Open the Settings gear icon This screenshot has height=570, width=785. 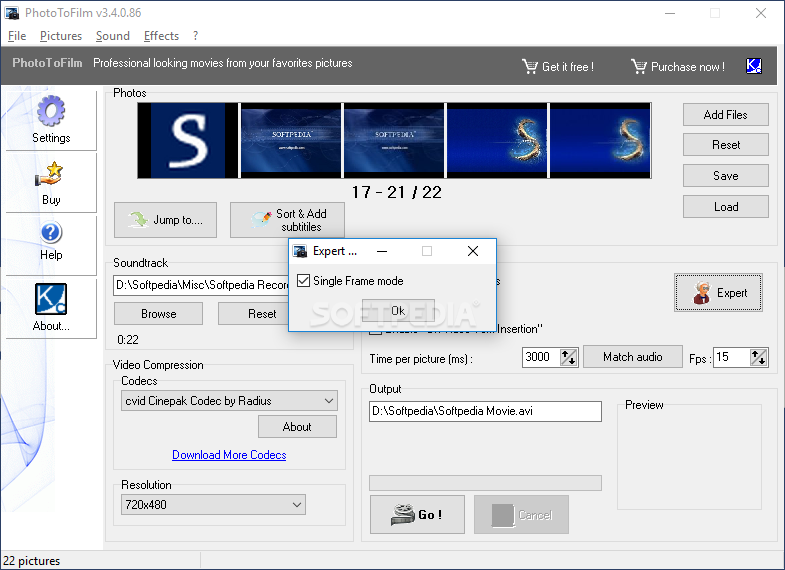[51, 111]
